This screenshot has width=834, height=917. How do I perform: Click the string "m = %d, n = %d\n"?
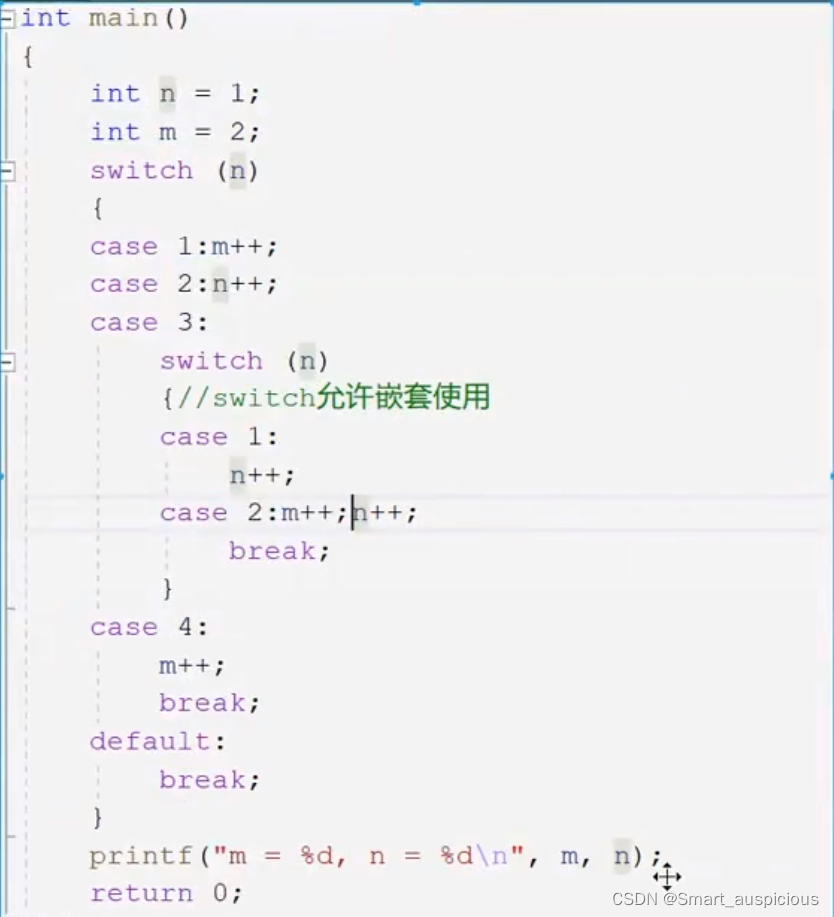point(368,856)
